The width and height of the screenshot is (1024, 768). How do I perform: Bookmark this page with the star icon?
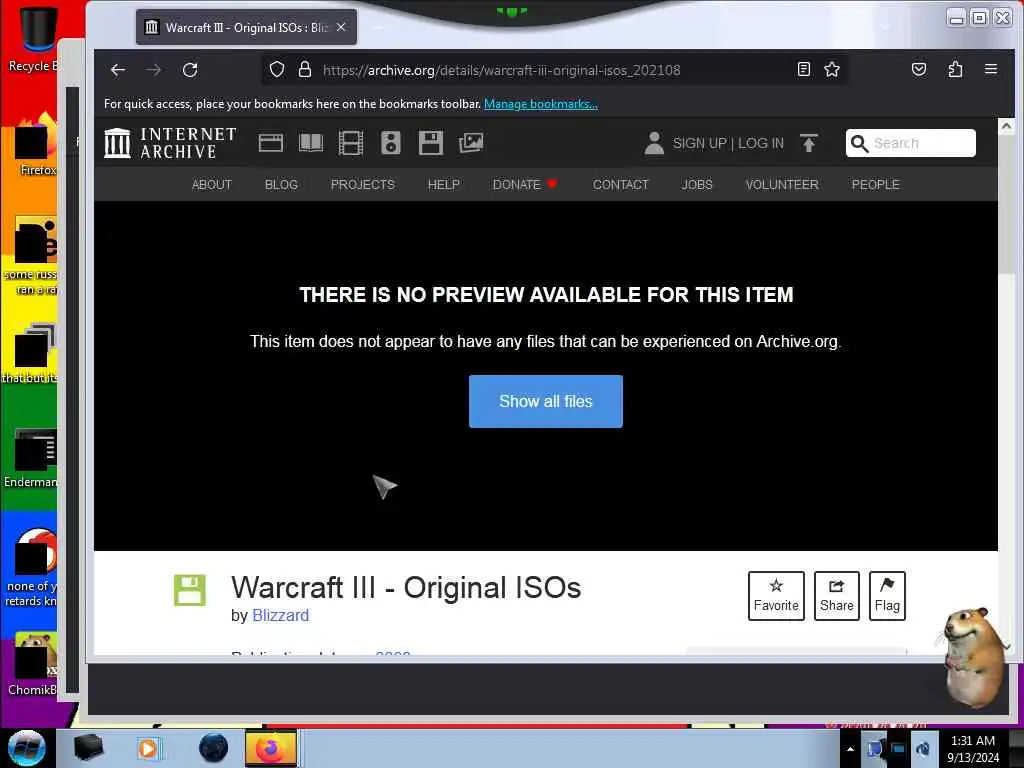pos(832,69)
